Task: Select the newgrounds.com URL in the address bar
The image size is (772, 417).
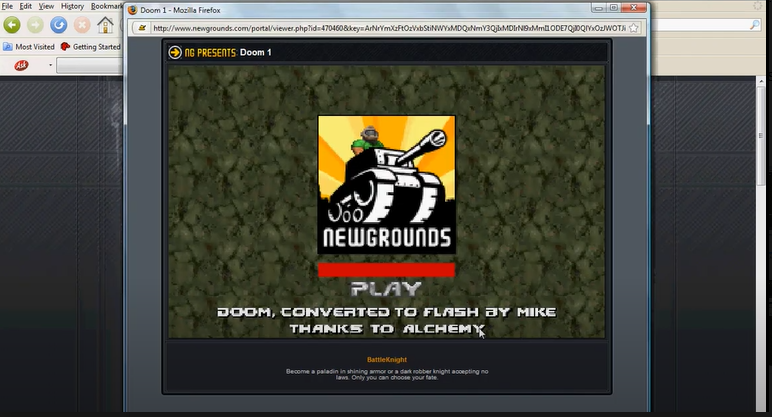Action: tap(389, 28)
